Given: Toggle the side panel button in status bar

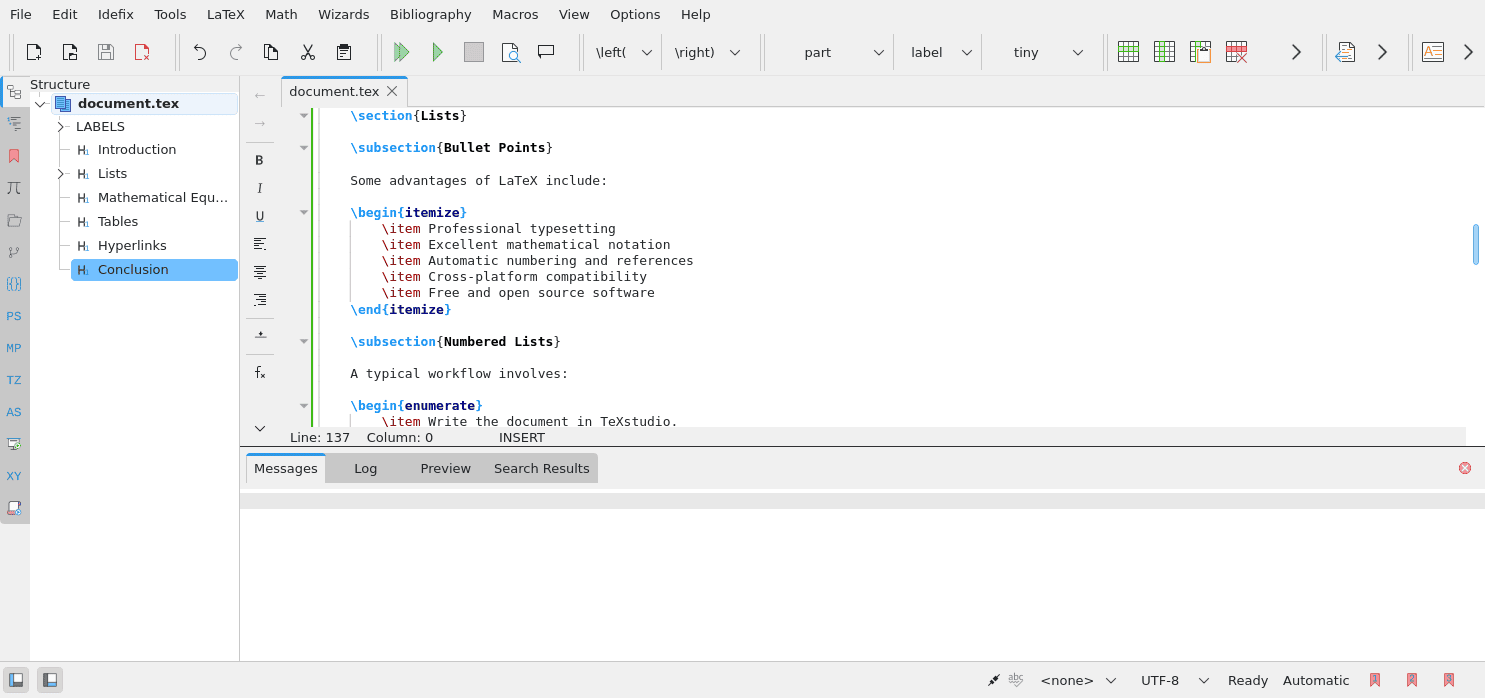Looking at the screenshot, I should 16,680.
